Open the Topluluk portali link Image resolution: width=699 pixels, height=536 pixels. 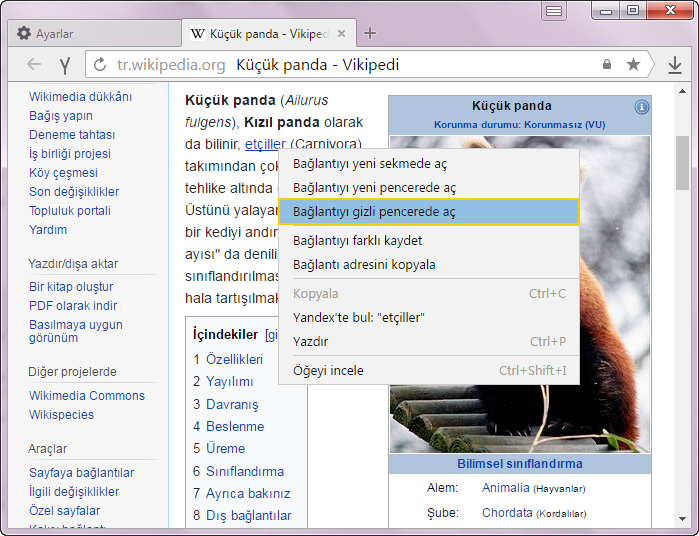pos(70,211)
